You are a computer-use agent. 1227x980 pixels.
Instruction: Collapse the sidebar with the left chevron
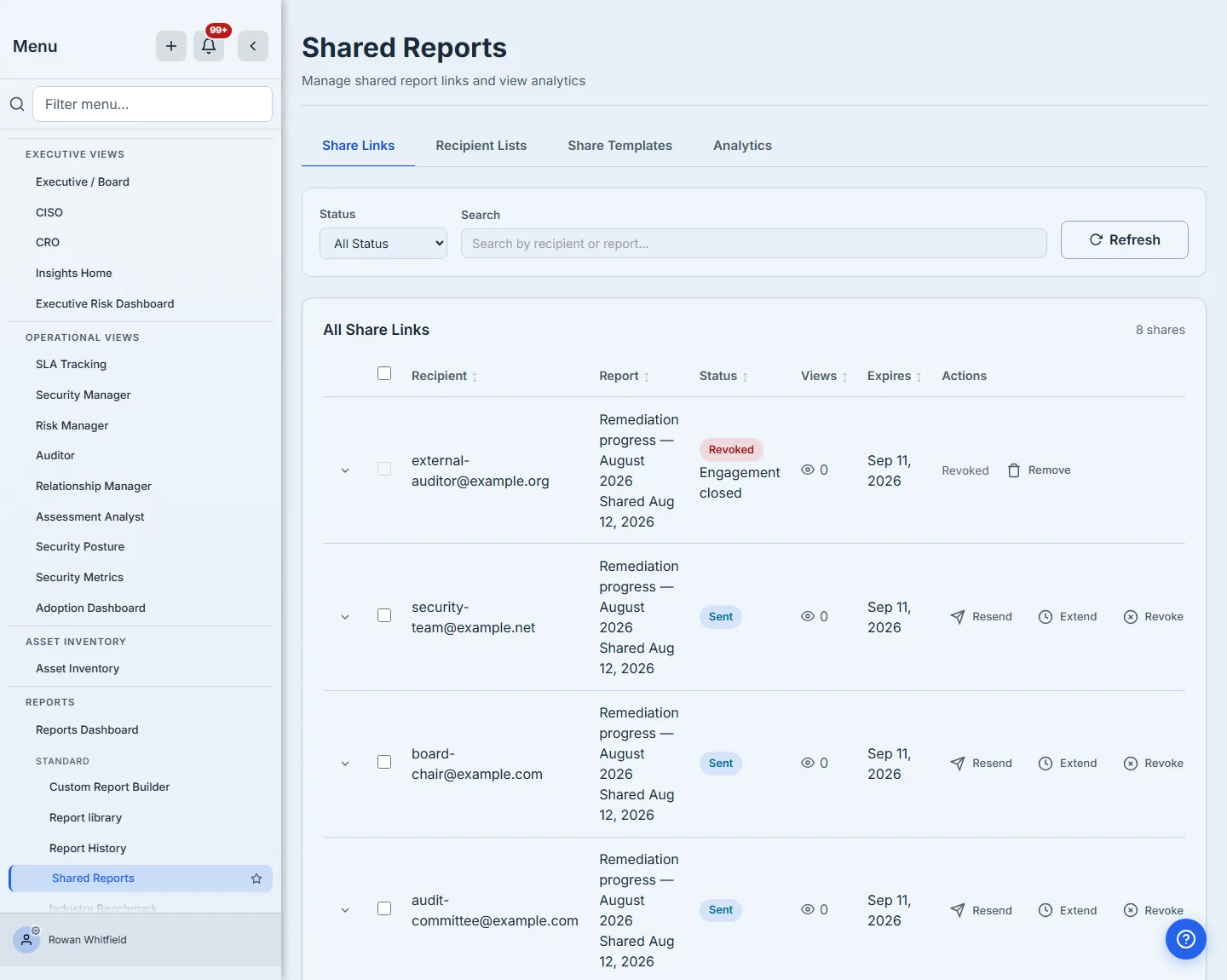pyautogui.click(x=253, y=46)
